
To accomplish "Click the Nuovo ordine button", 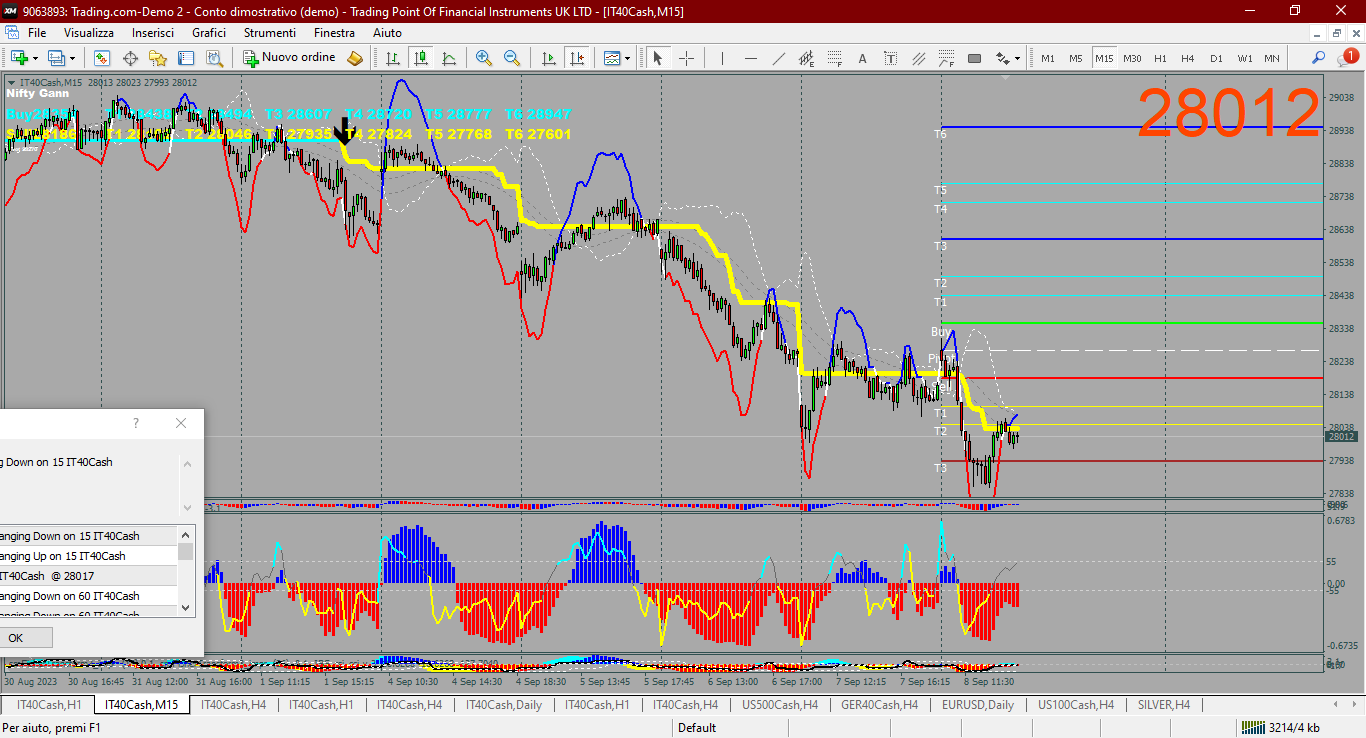I will pyautogui.click(x=290, y=58).
